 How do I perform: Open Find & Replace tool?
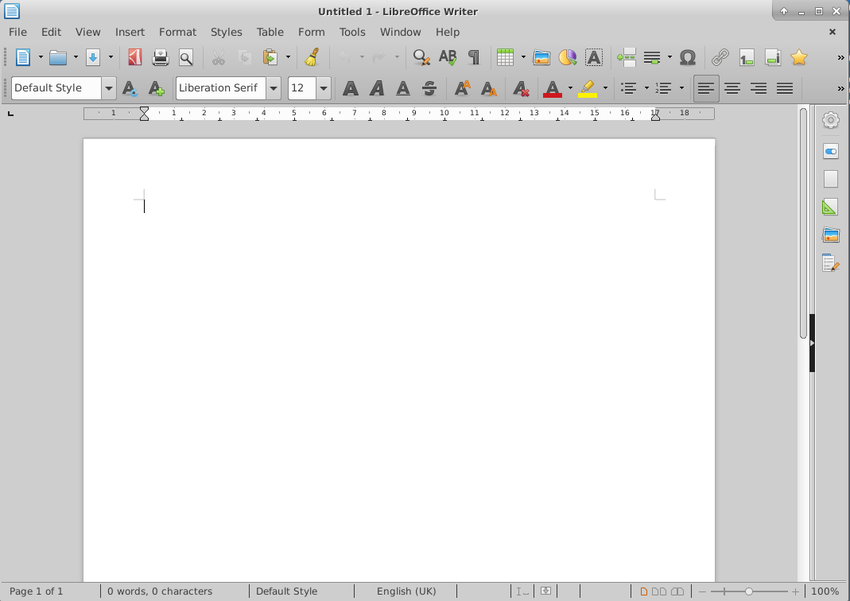pyautogui.click(x=421, y=57)
